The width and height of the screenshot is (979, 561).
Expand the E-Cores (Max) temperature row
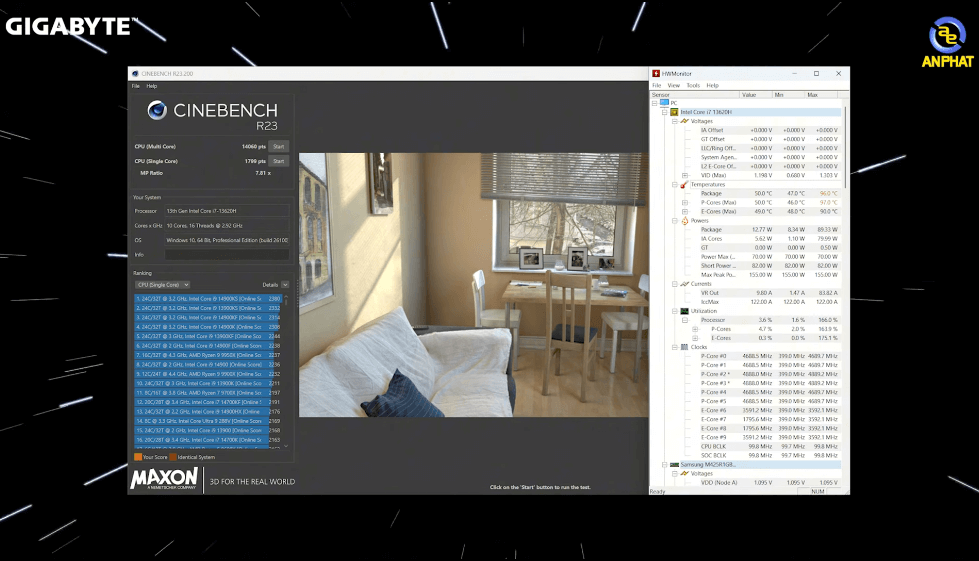685,212
